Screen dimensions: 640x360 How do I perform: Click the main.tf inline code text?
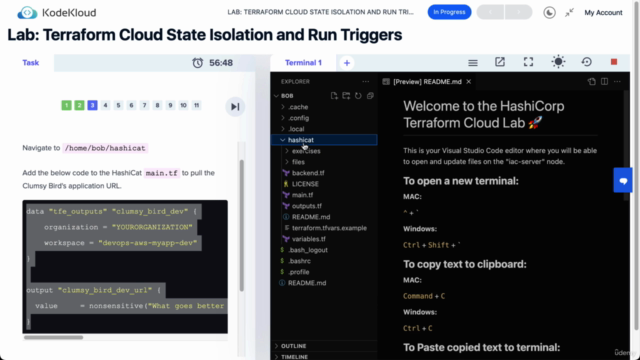click(162, 173)
